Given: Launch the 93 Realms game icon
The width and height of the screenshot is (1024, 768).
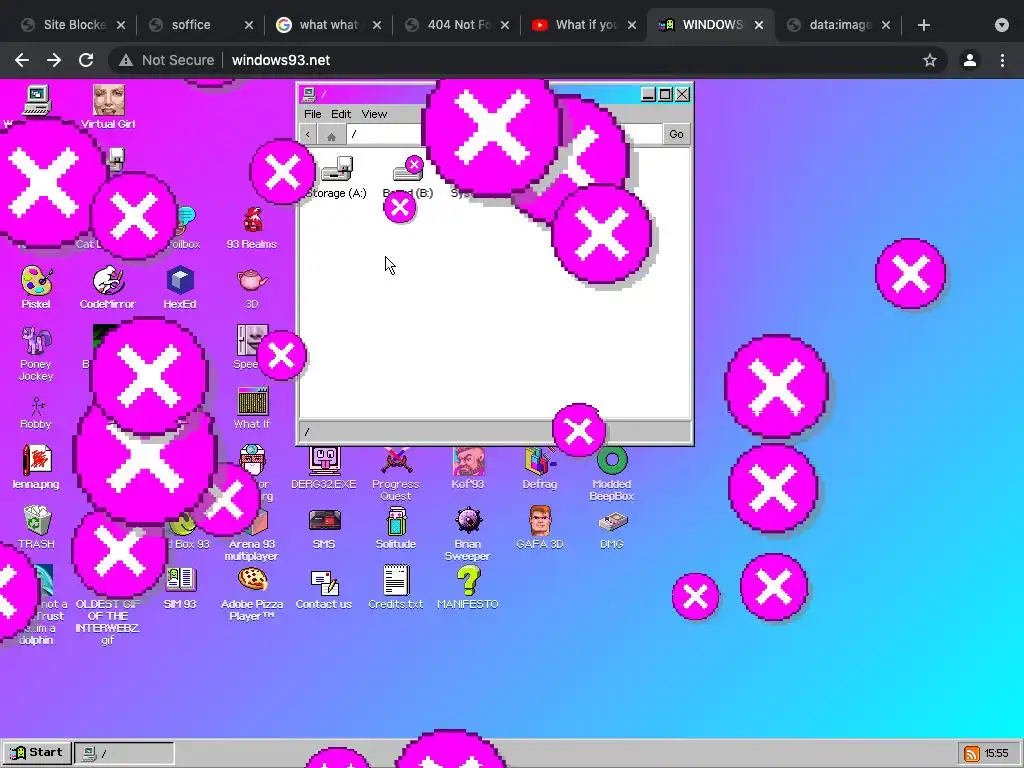Looking at the screenshot, I should pyautogui.click(x=251, y=228).
